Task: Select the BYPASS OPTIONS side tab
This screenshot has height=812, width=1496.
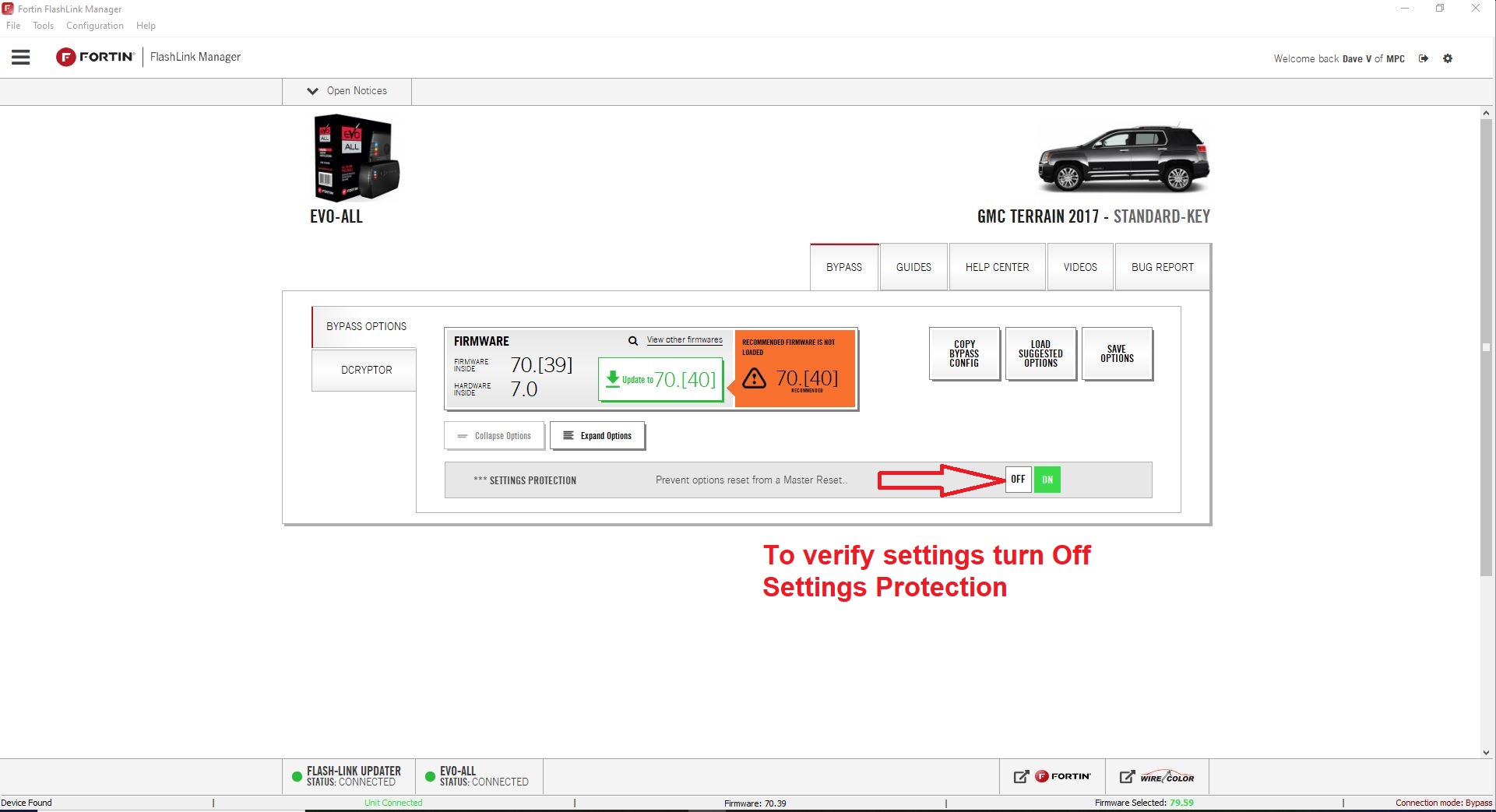Action: (364, 327)
